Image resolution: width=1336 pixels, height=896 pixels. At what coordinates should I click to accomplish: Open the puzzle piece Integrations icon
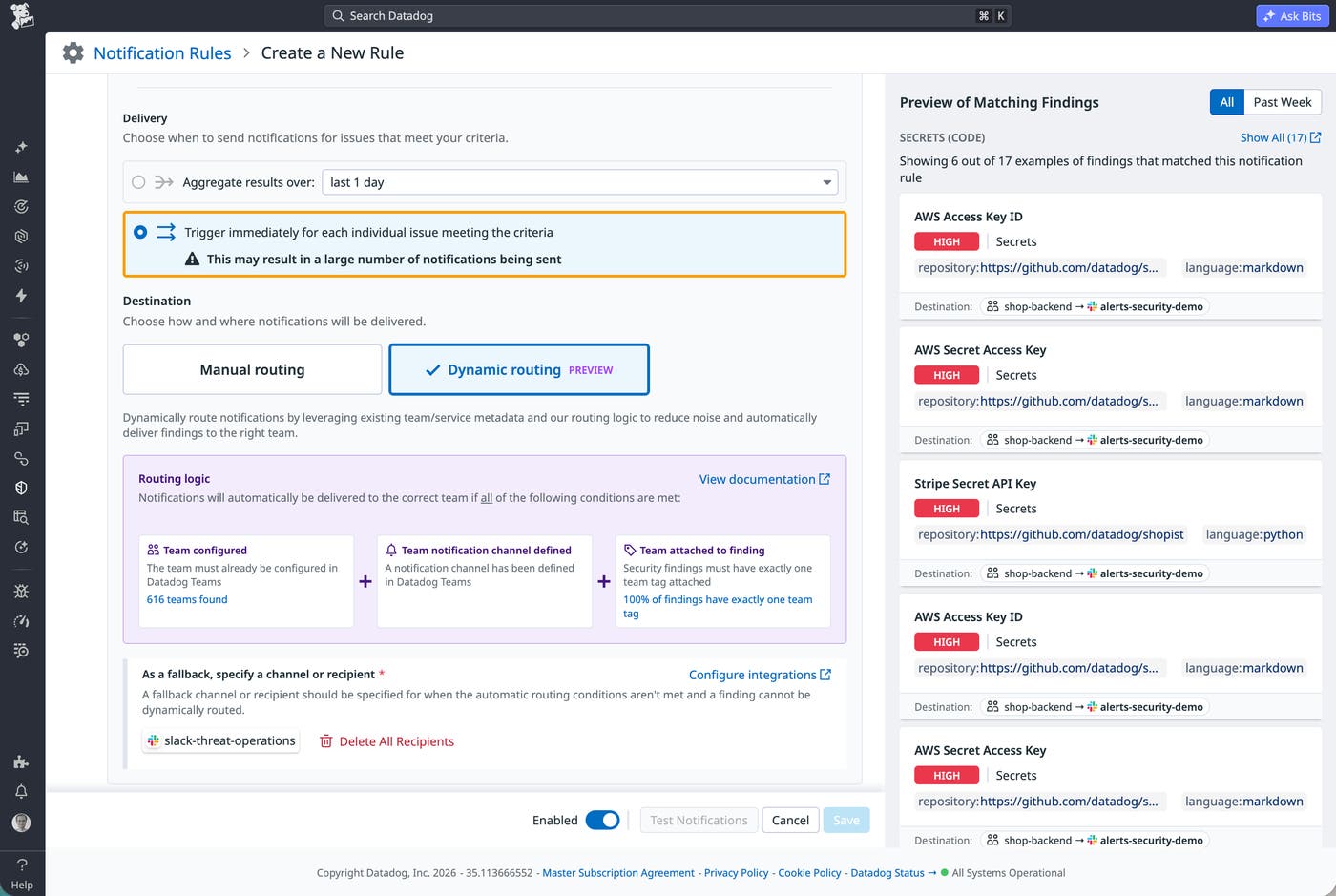pyautogui.click(x=21, y=761)
